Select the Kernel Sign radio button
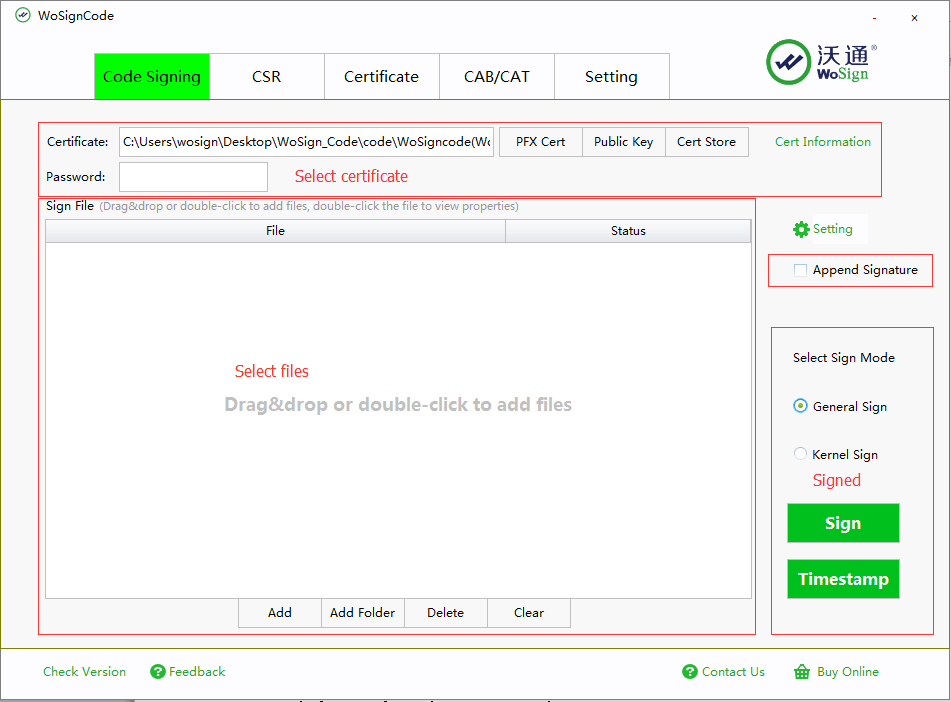The image size is (951, 702). coord(800,454)
